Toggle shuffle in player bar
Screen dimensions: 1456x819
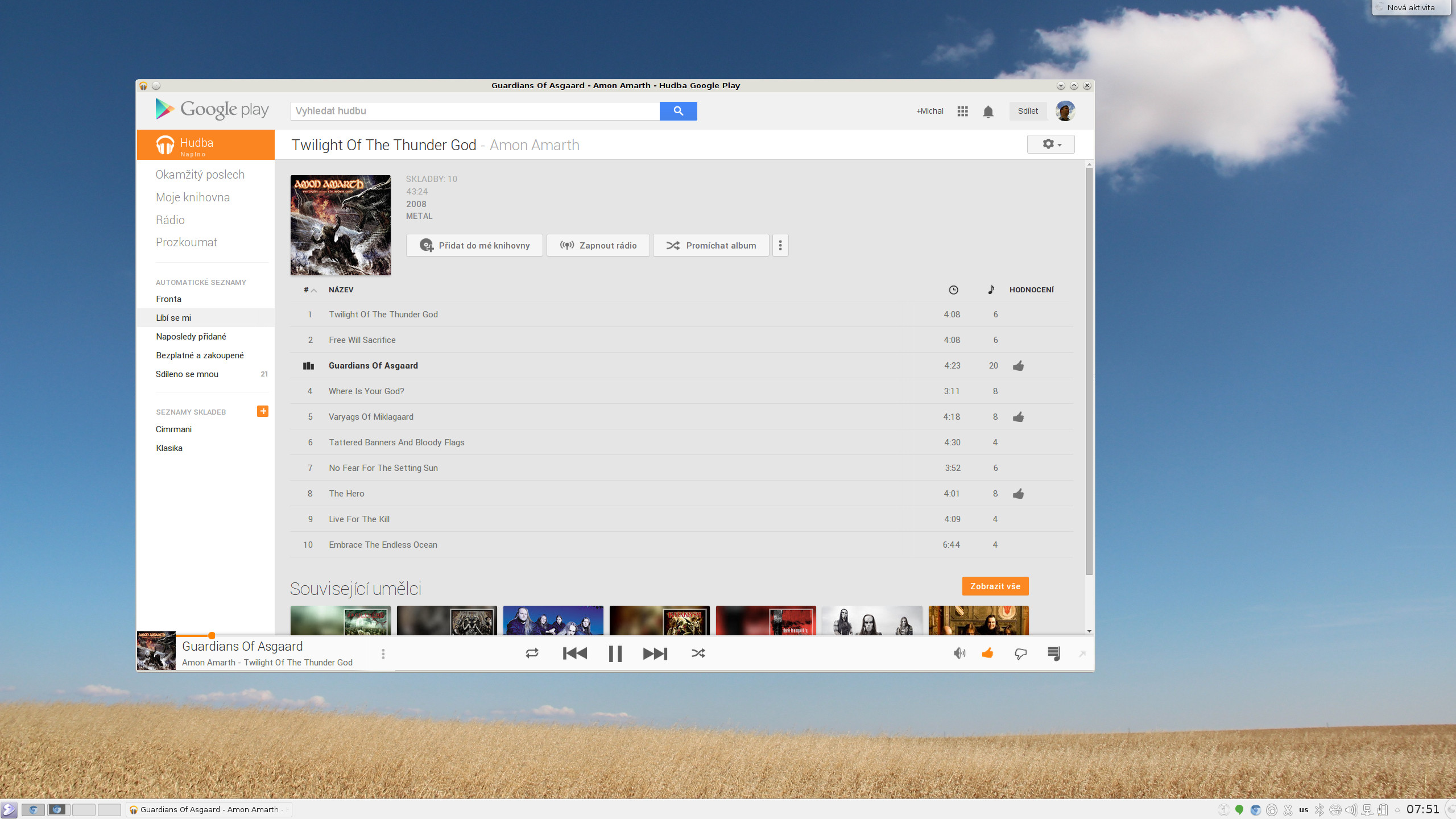(698, 653)
